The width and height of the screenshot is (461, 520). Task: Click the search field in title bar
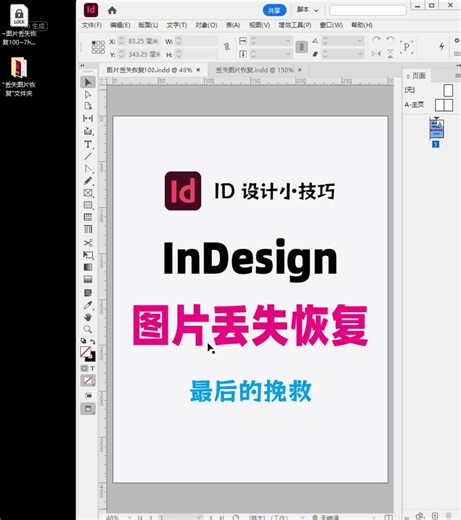click(368, 10)
